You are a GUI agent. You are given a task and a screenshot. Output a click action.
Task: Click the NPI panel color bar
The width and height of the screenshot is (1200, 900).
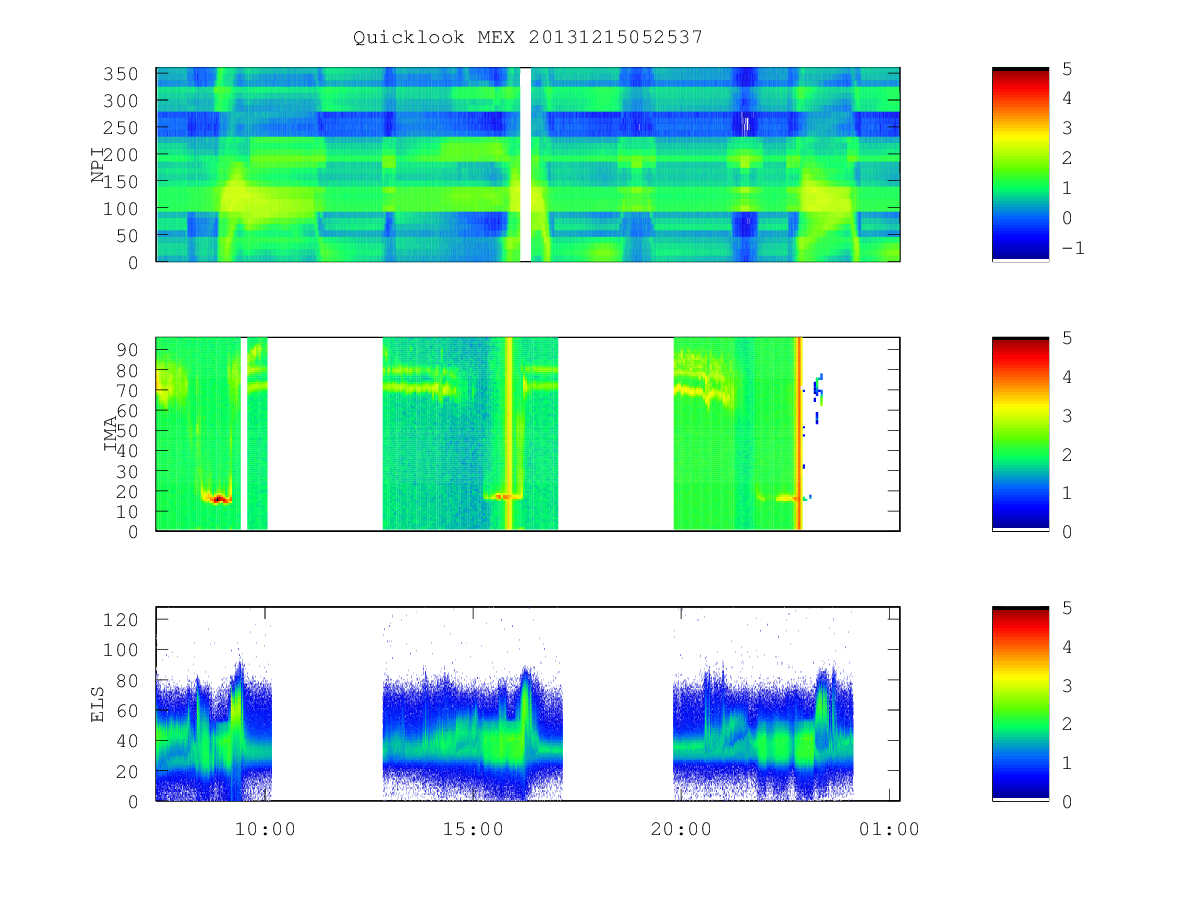coord(1020,164)
